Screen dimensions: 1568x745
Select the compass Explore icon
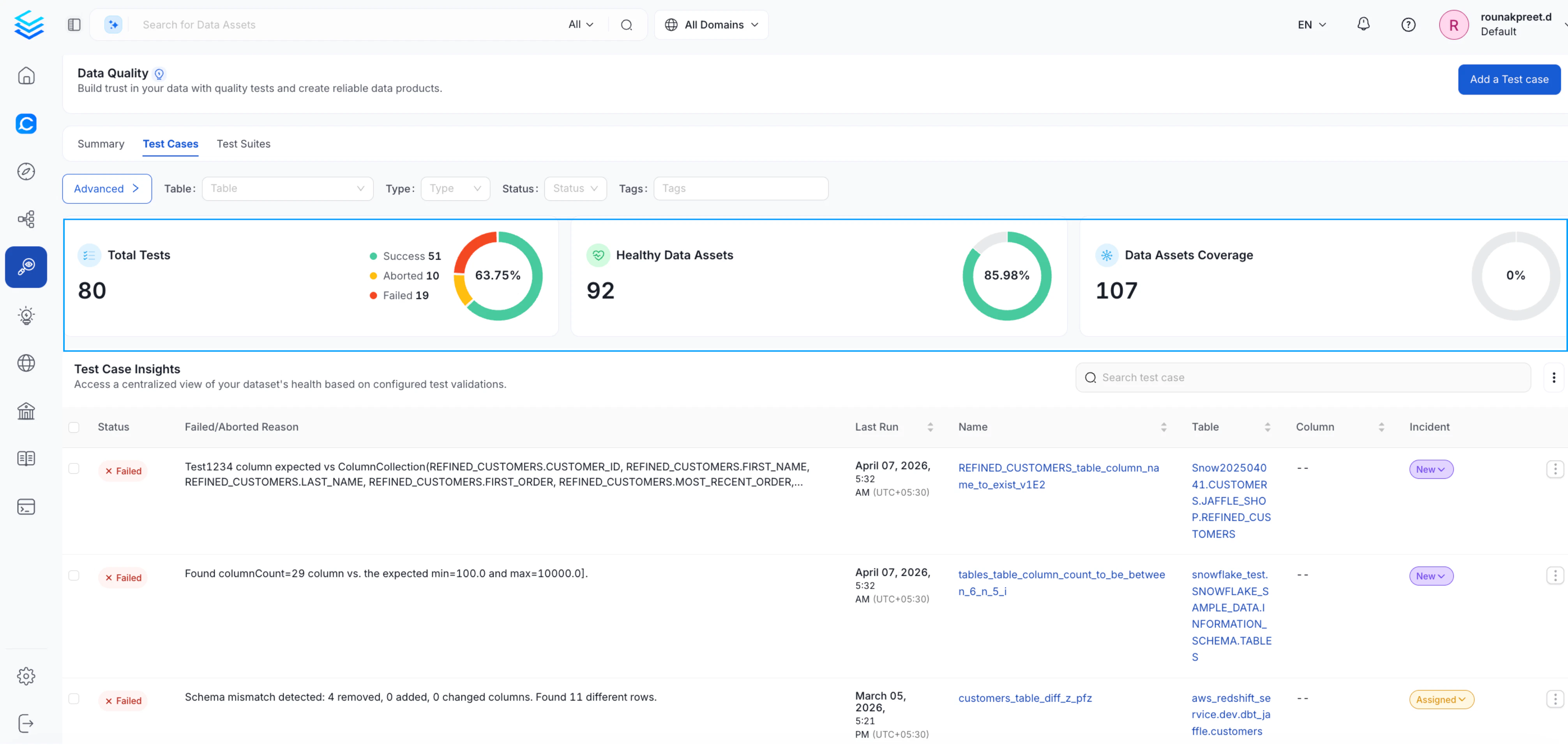[26, 171]
